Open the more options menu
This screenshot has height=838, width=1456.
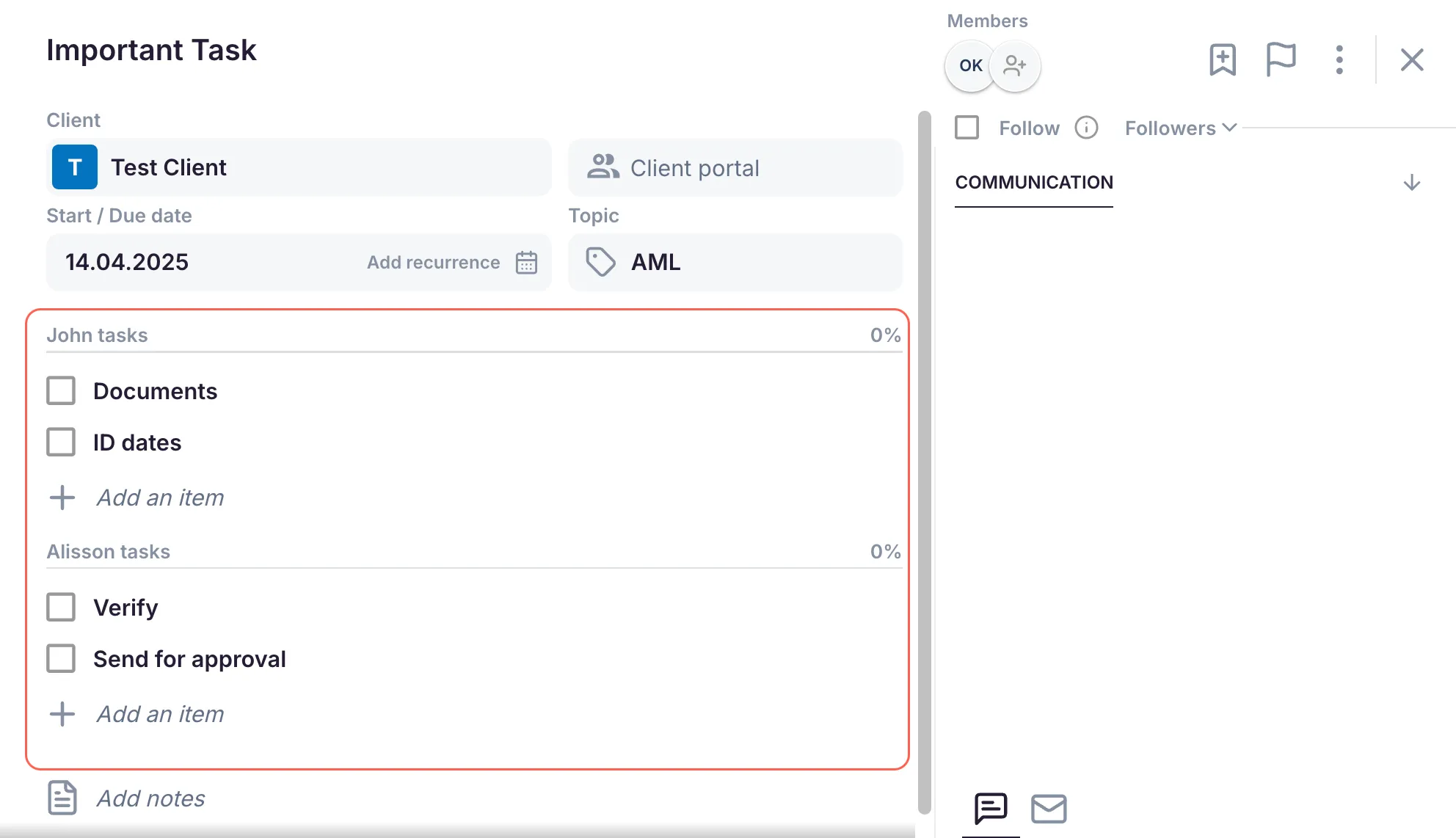coord(1339,59)
